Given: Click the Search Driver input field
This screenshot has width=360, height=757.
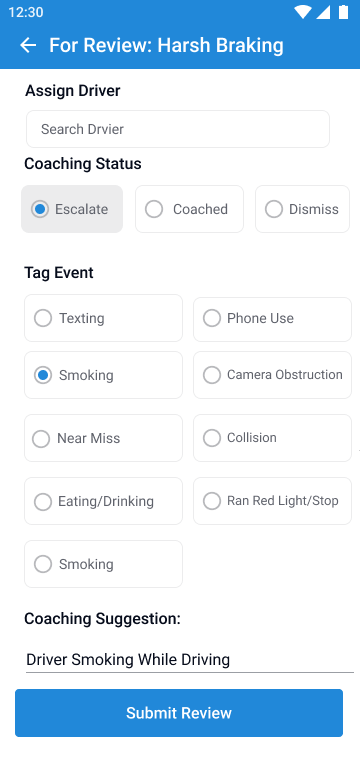Looking at the screenshot, I should (178, 129).
